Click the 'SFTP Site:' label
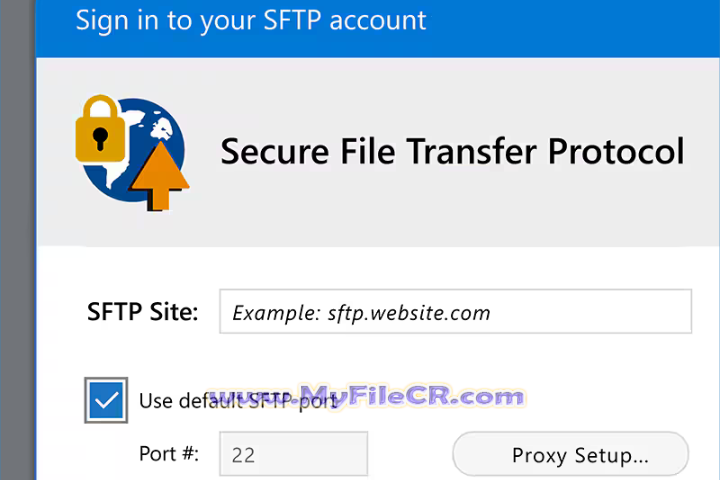 point(142,312)
